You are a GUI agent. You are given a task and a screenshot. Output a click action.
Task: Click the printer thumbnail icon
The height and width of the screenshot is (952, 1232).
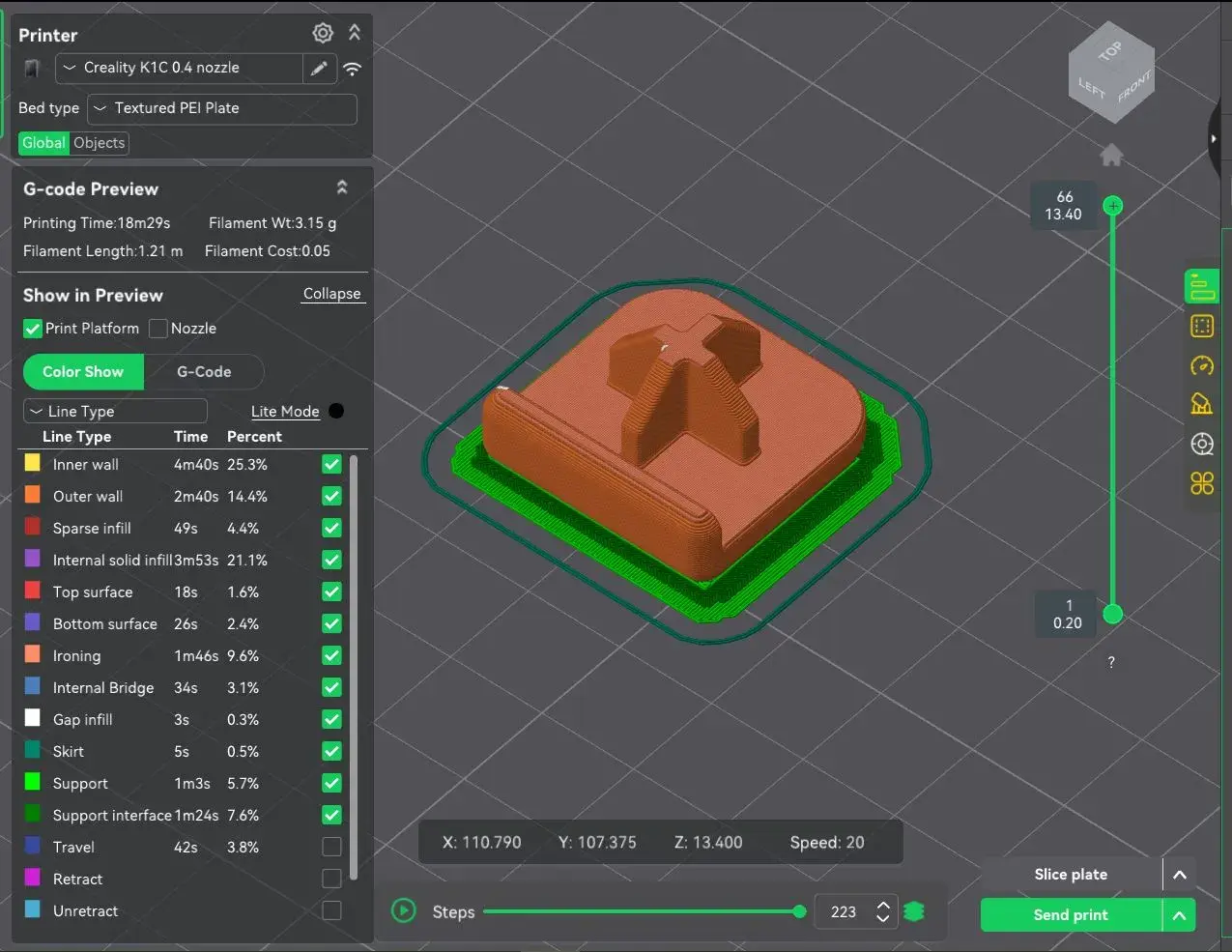click(x=32, y=69)
